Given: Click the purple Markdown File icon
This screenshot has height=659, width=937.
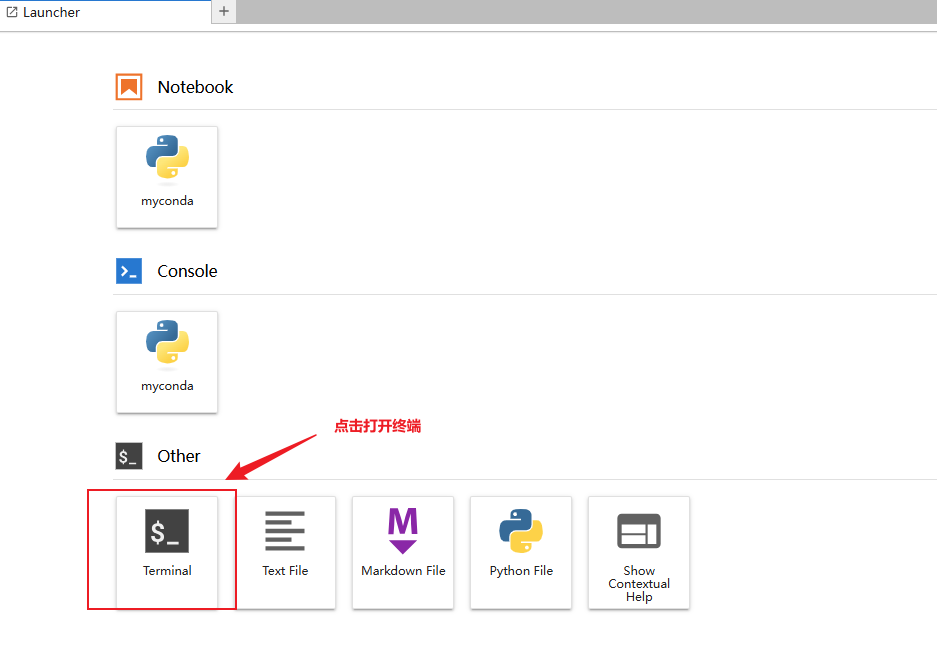Looking at the screenshot, I should (x=402, y=530).
